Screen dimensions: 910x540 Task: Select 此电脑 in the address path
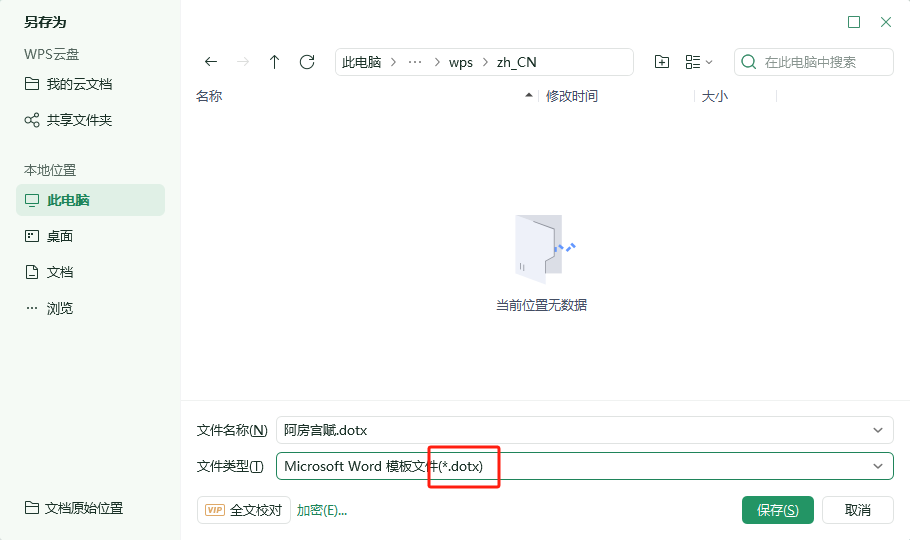pyautogui.click(x=361, y=62)
